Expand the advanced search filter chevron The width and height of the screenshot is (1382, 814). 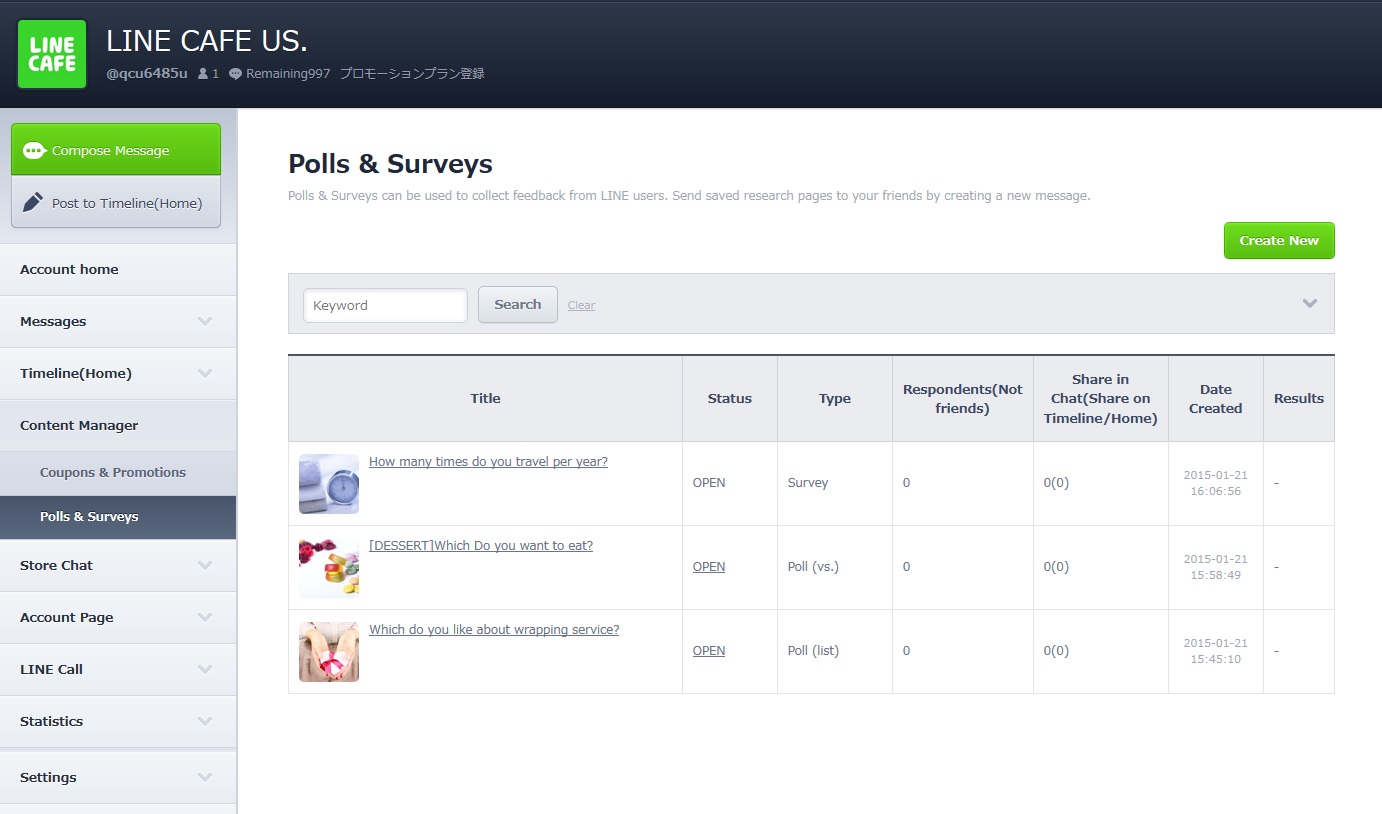[1309, 304]
